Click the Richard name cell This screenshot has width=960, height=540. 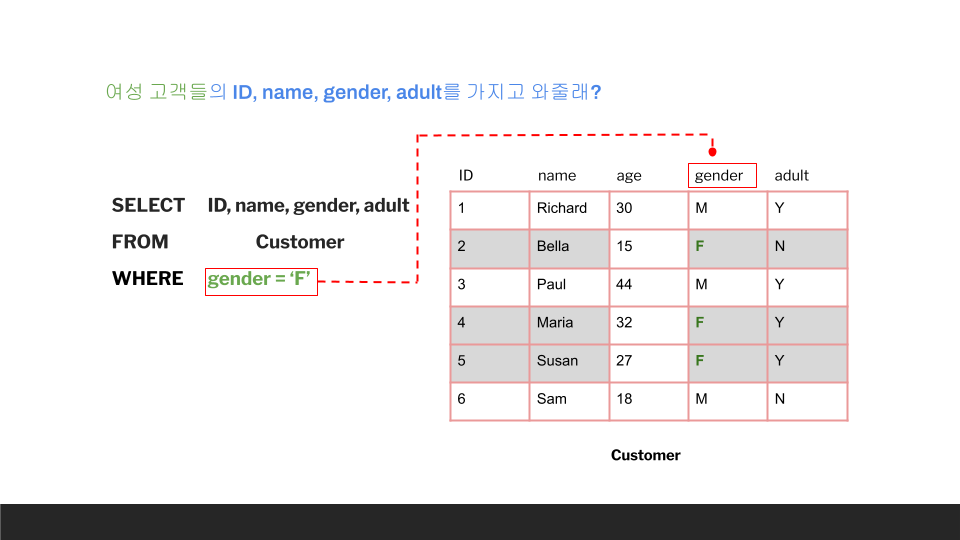569,210
